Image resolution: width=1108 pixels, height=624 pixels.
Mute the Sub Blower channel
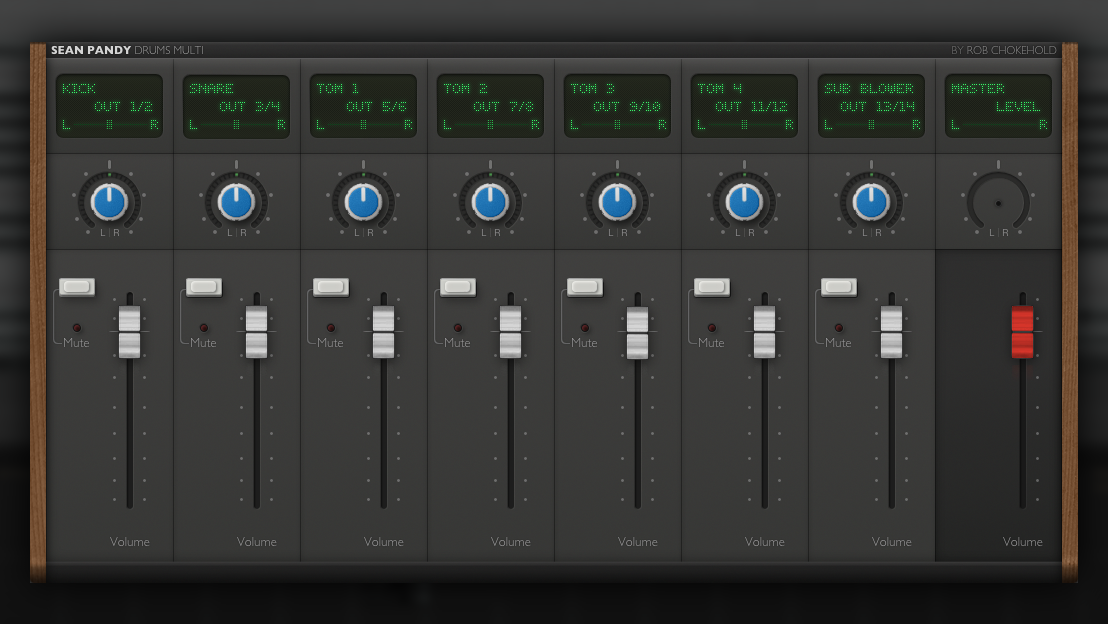tap(839, 287)
